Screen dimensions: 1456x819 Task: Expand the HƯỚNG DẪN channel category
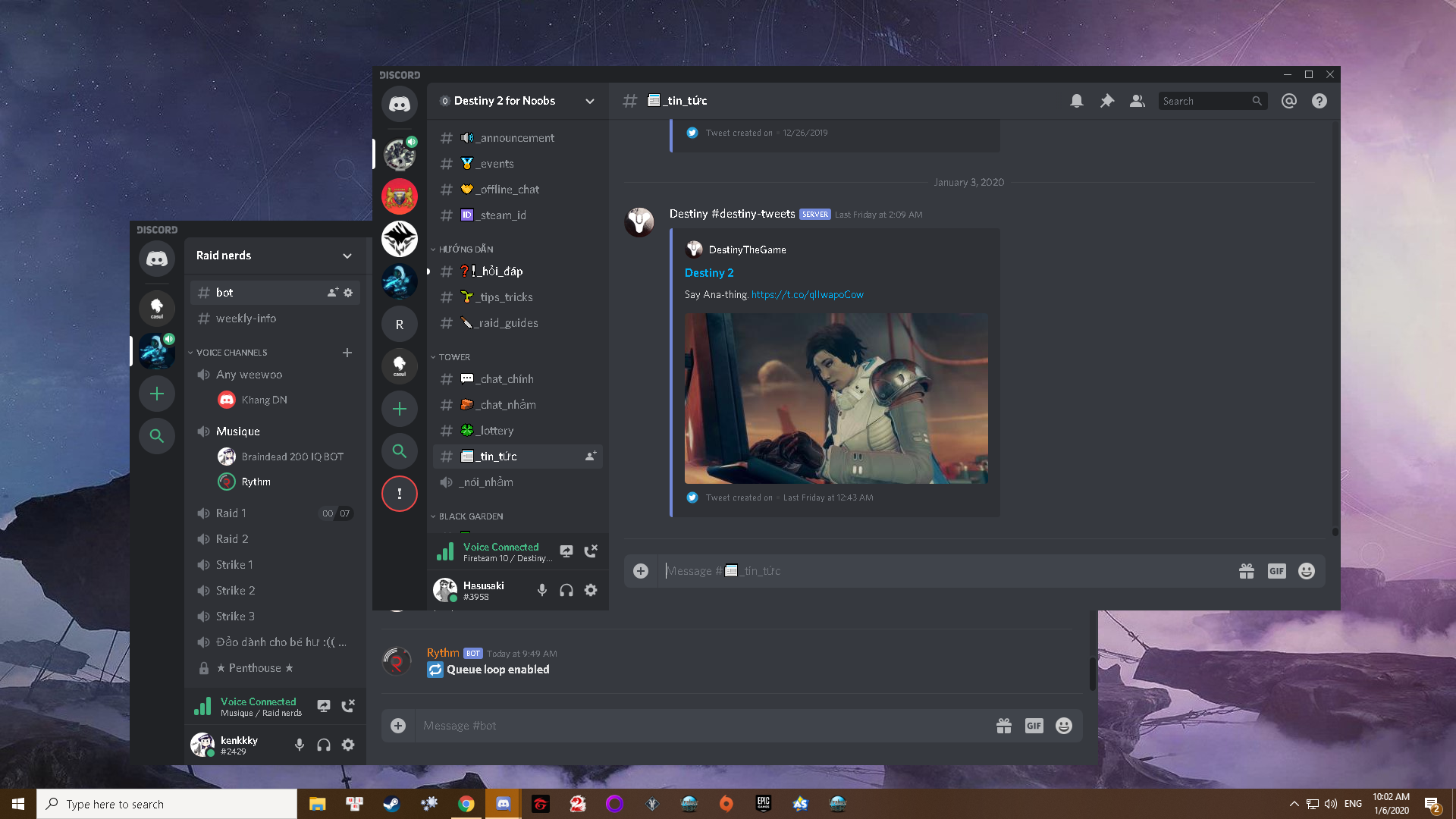click(x=463, y=249)
